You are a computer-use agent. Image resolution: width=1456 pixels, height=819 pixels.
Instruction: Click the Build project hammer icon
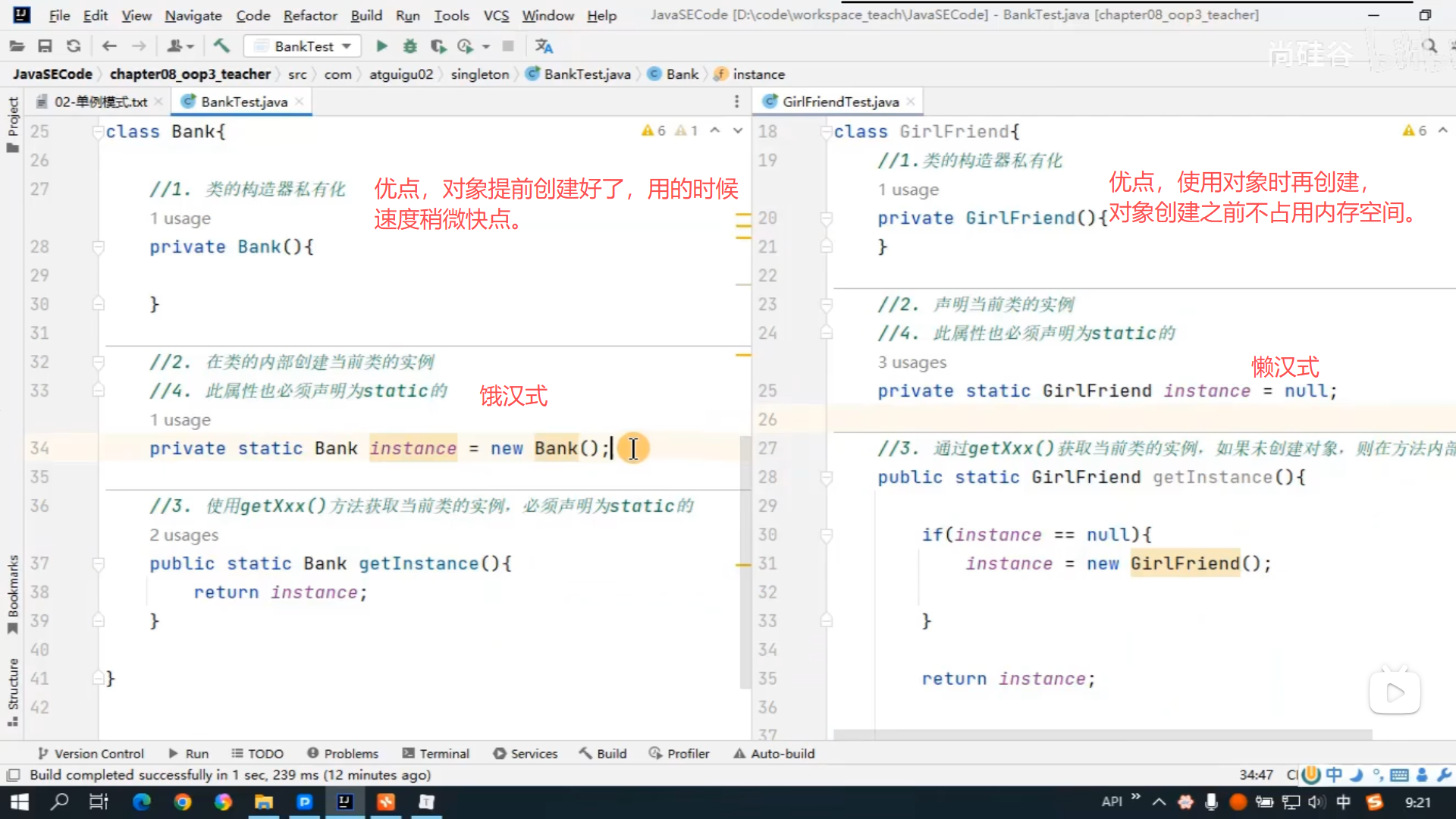(221, 46)
